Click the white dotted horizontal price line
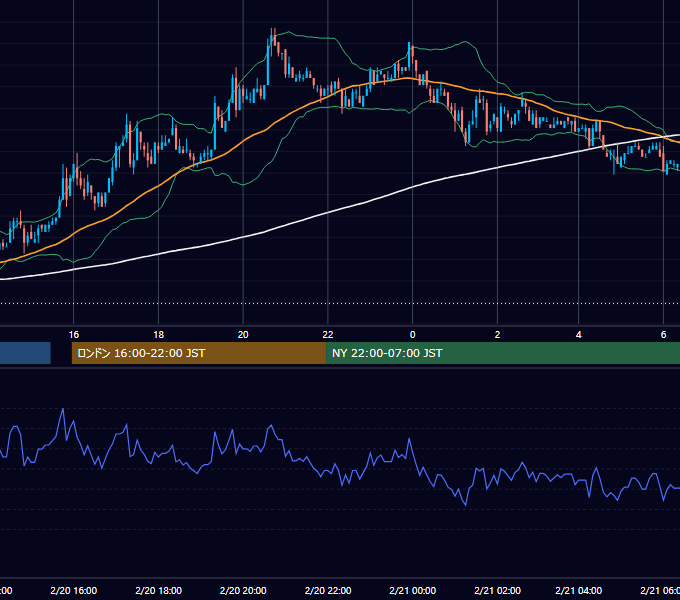680x600 pixels. tap(340, 303)
